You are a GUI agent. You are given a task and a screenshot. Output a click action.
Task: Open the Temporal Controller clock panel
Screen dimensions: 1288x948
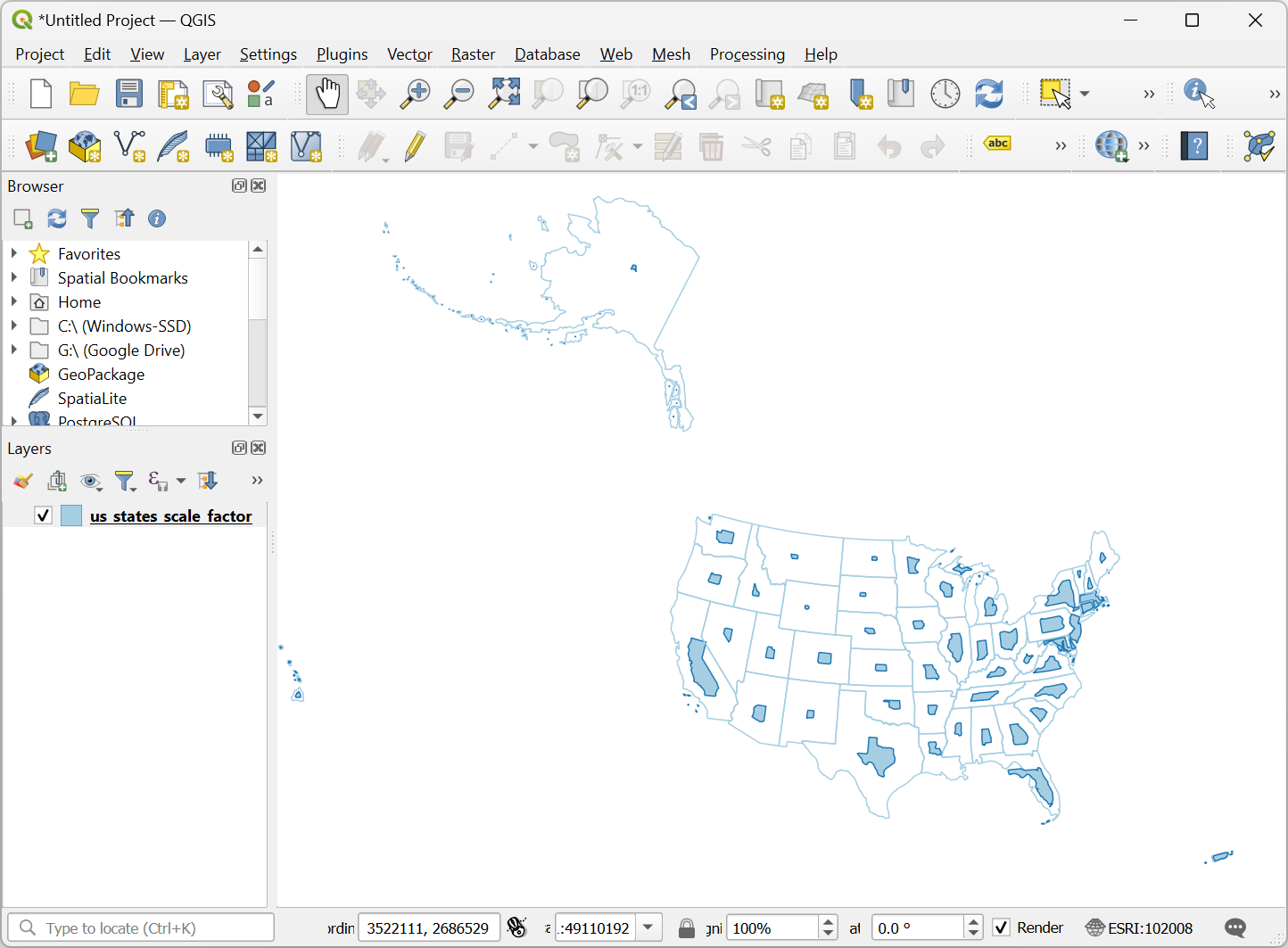point(945,94)
